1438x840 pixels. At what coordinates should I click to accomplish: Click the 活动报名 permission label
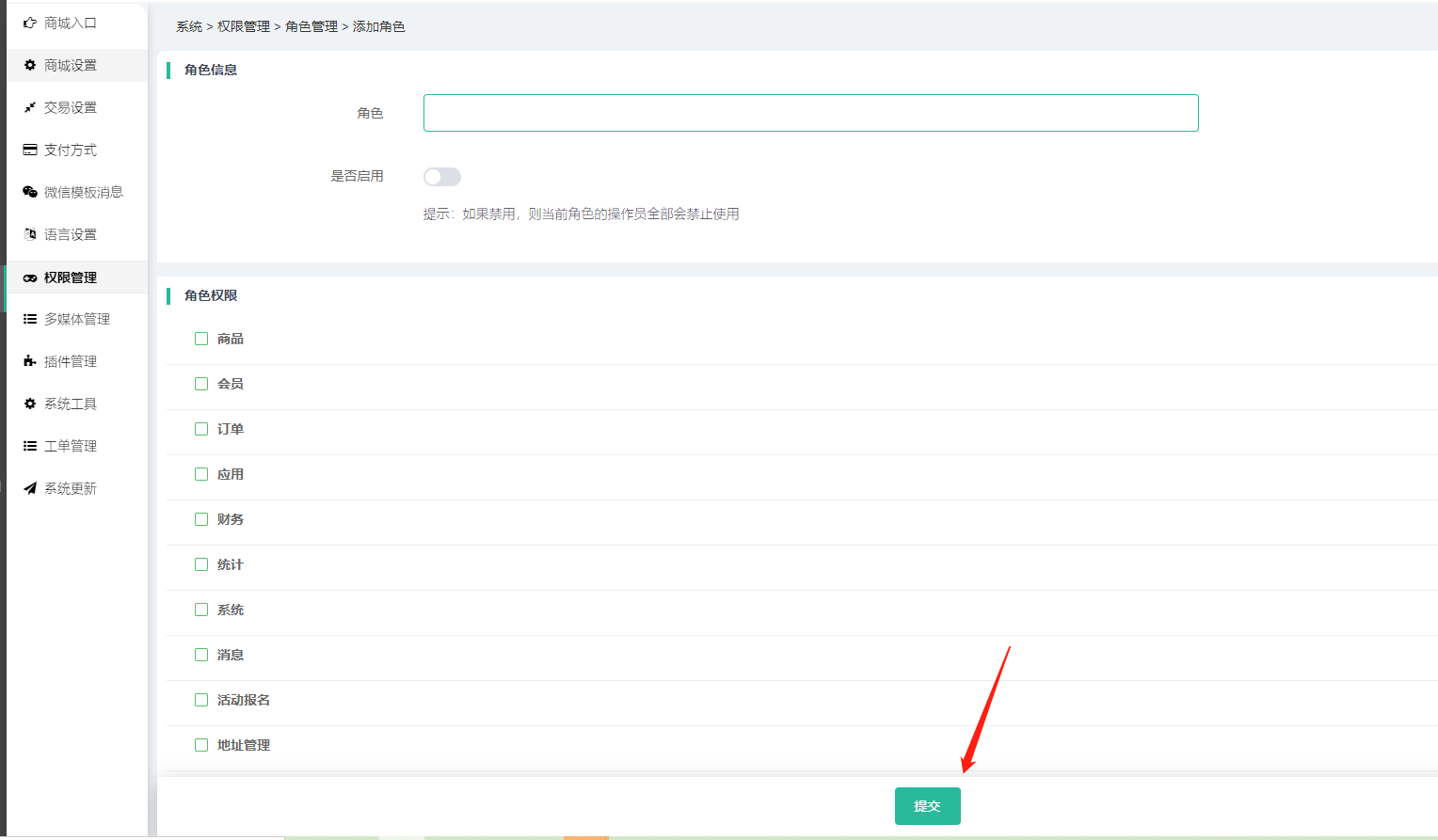244,700
